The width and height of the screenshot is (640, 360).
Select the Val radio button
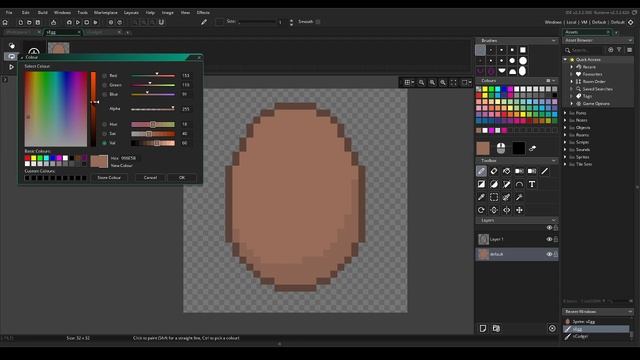point(104,143)
